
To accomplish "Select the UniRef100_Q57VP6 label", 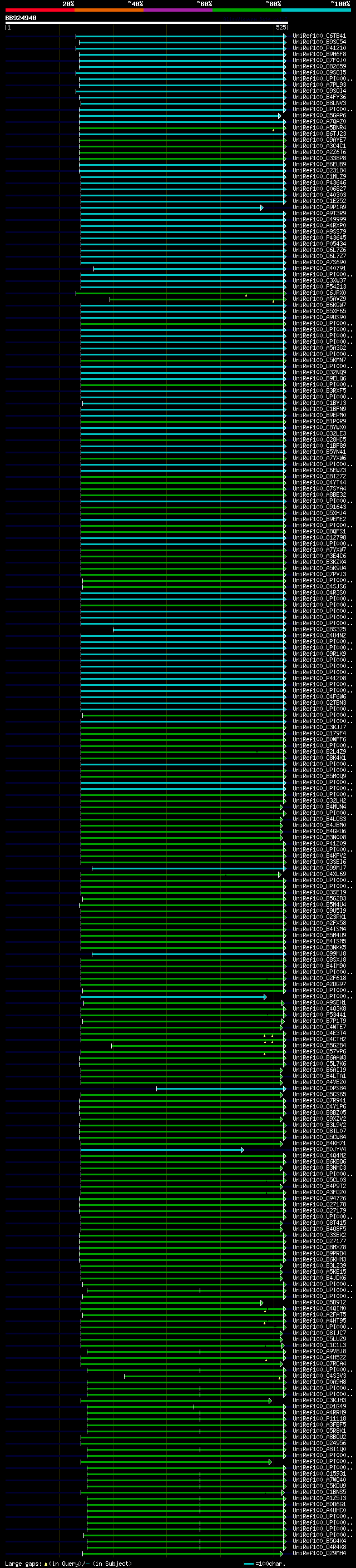I will (x=319, y=1052).
